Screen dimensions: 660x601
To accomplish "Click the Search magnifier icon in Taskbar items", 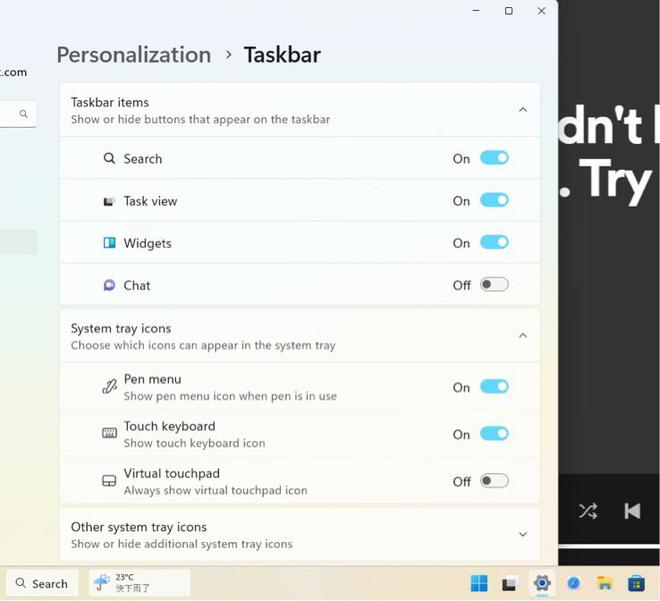I will 109,159.
